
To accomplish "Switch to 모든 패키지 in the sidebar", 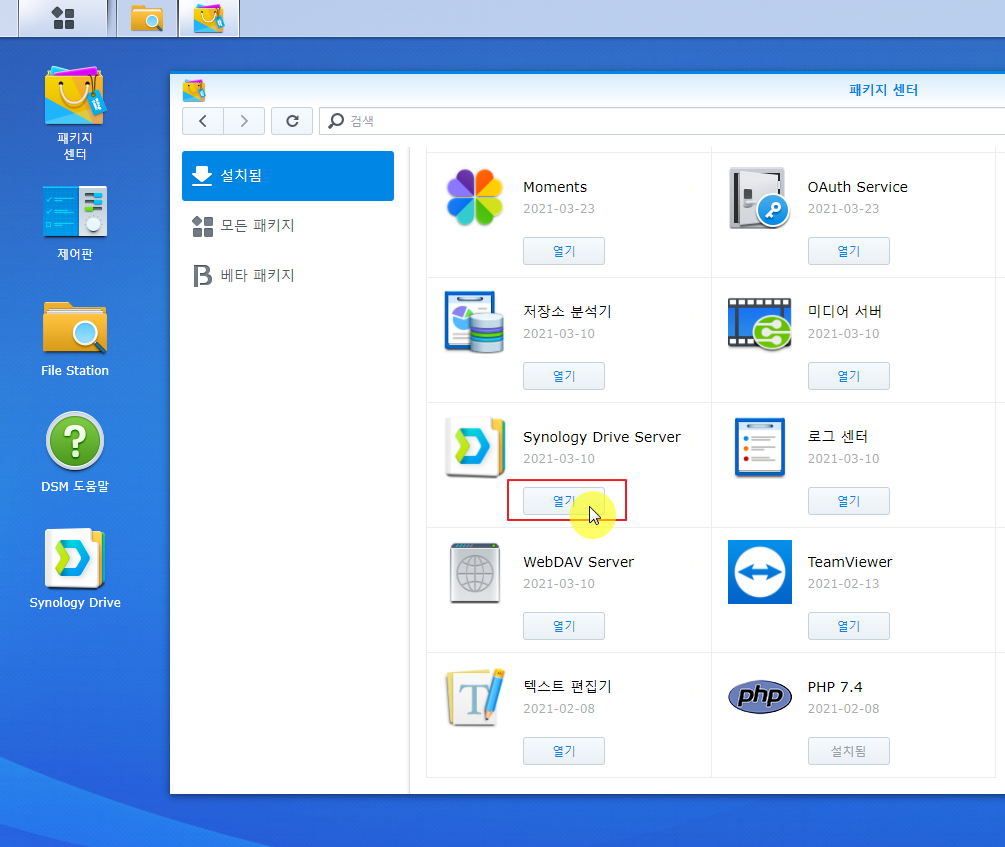I will (288, 226).
